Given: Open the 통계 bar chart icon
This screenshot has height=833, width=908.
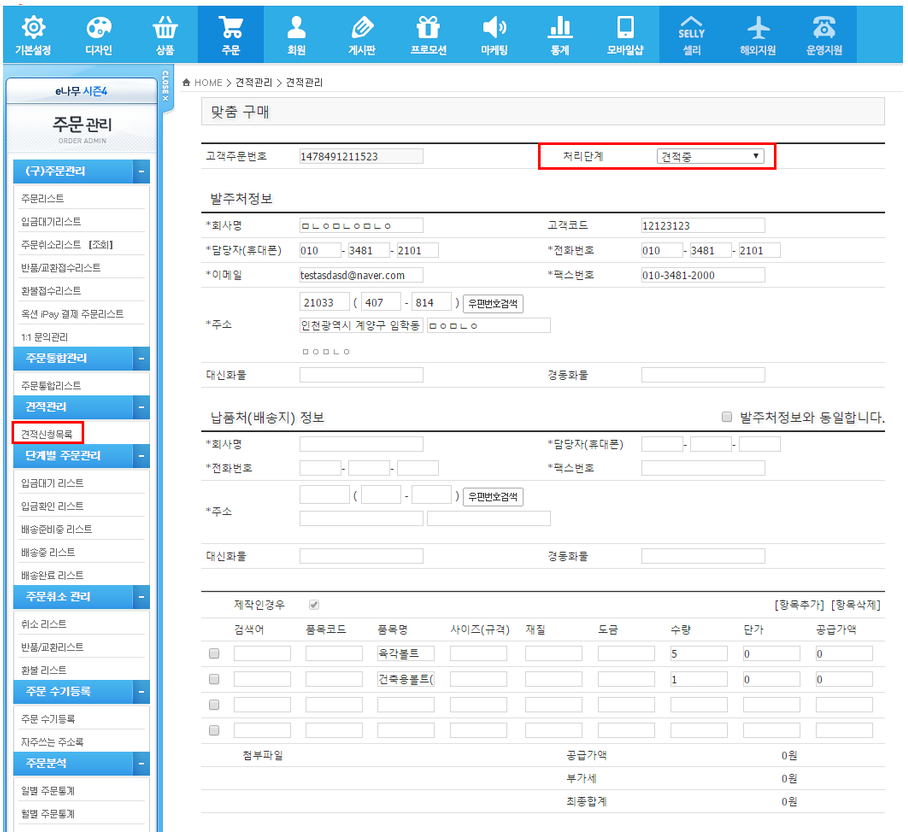Looking at the screenshot, I should click(x=560, y=27).
